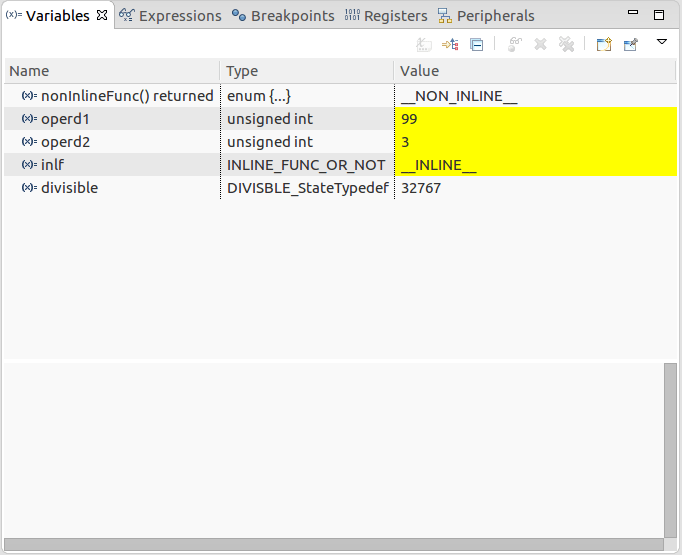Click the 'unsigned int' type of operd1
The height and width of the screenshot is (555, 682).
point(307,119)
